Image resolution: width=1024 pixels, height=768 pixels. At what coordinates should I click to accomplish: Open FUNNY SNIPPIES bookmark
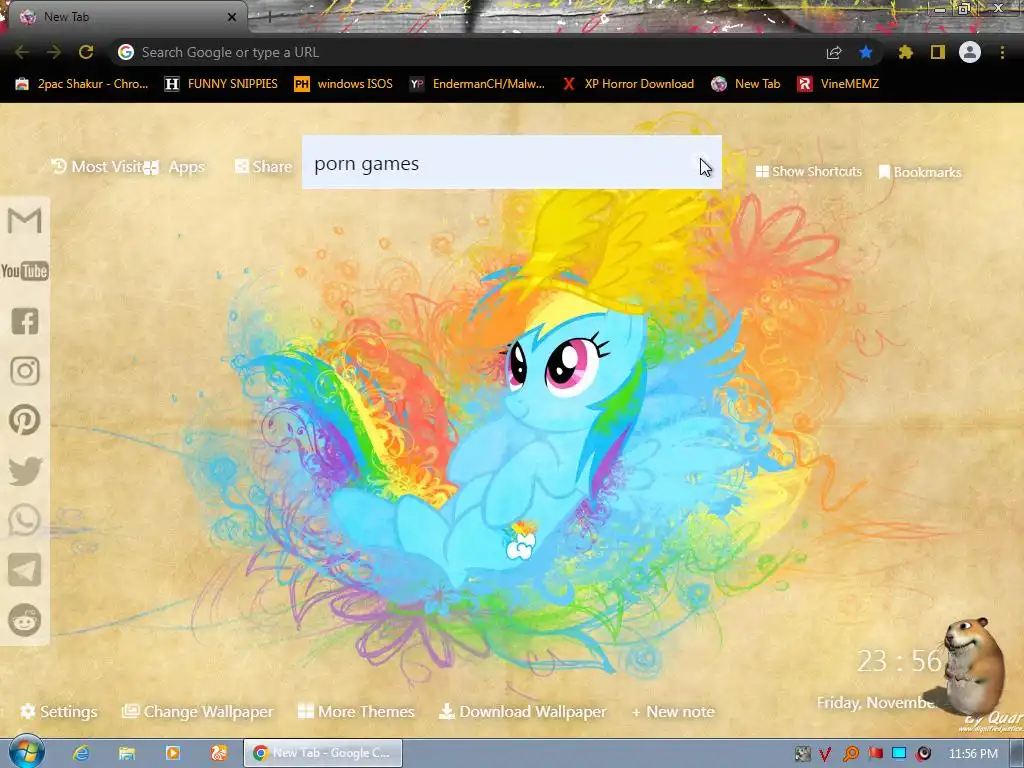pos(221,84)
